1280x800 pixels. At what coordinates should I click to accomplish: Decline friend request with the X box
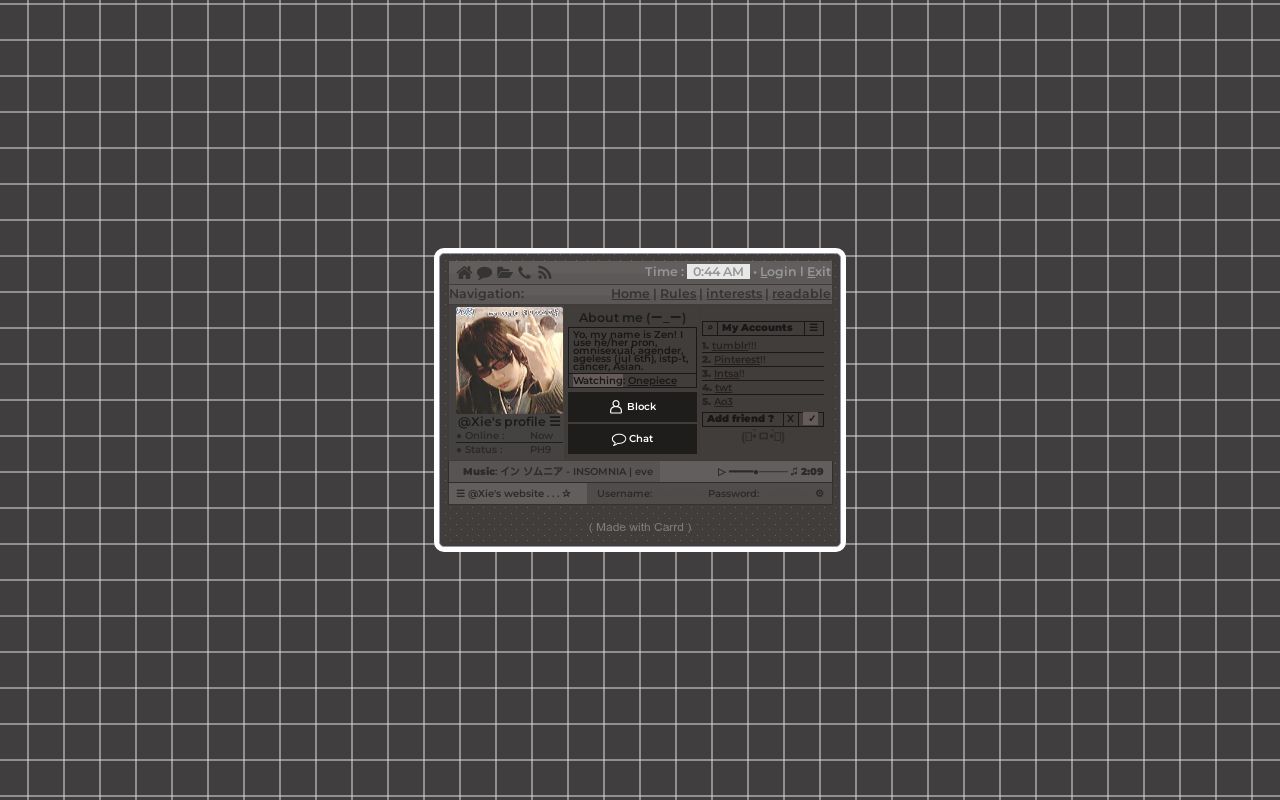(x=790, y=419)
